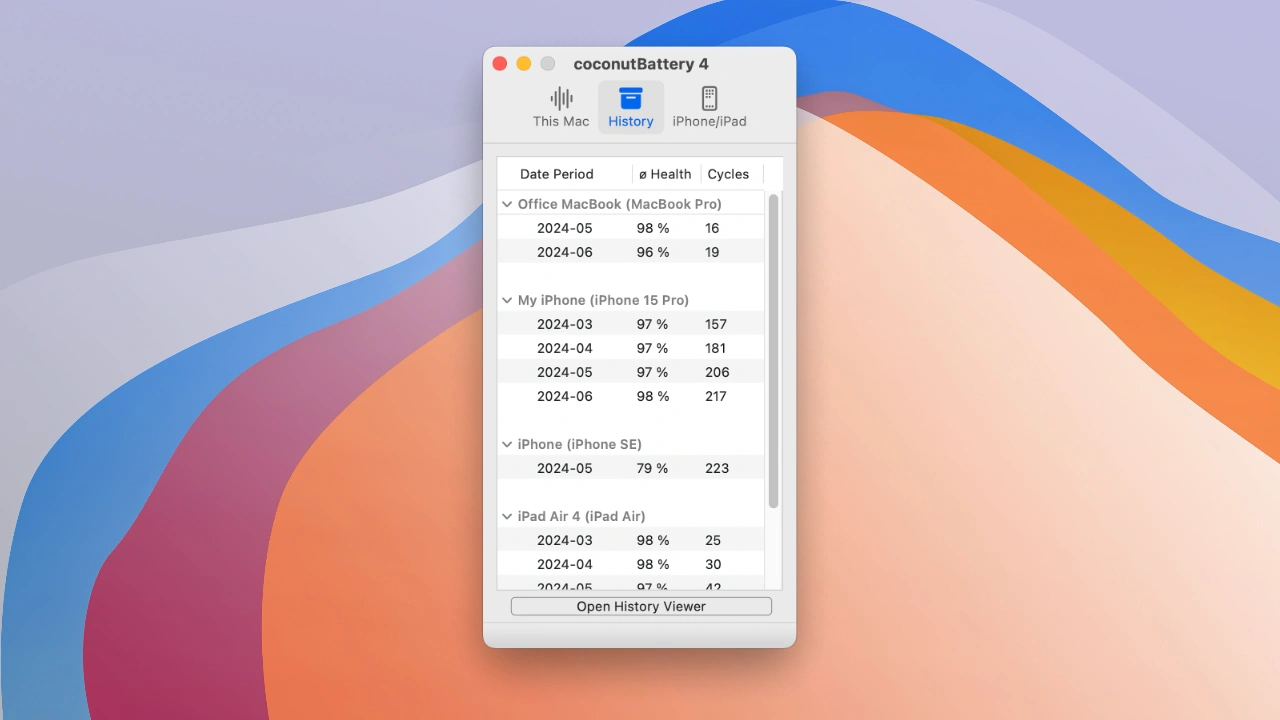Click Open History Viewer button
The image size is (1280, 720).
641,606
